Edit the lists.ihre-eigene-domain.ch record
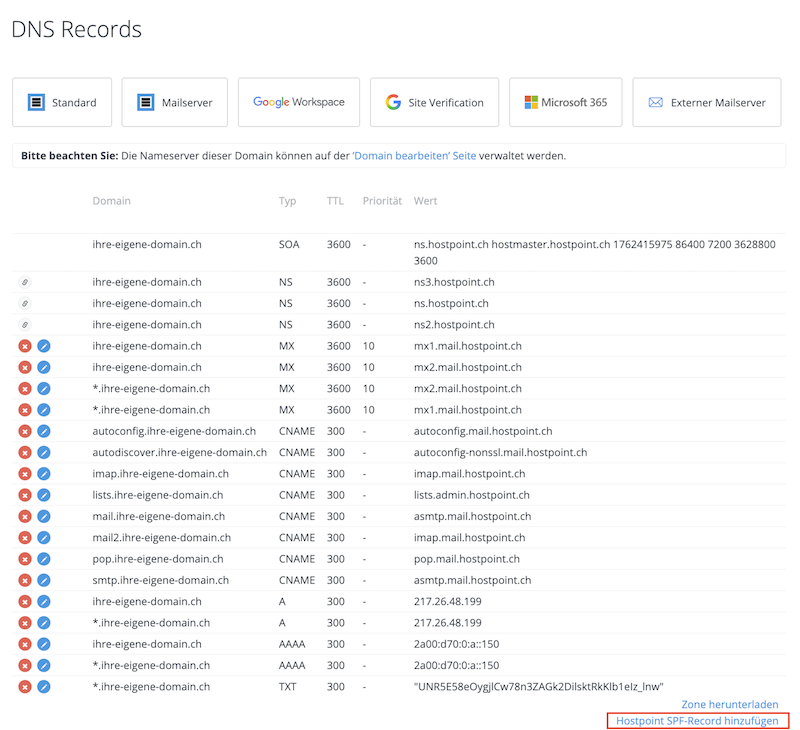Viewport: 800px width, 730px height. click(44, 495)
